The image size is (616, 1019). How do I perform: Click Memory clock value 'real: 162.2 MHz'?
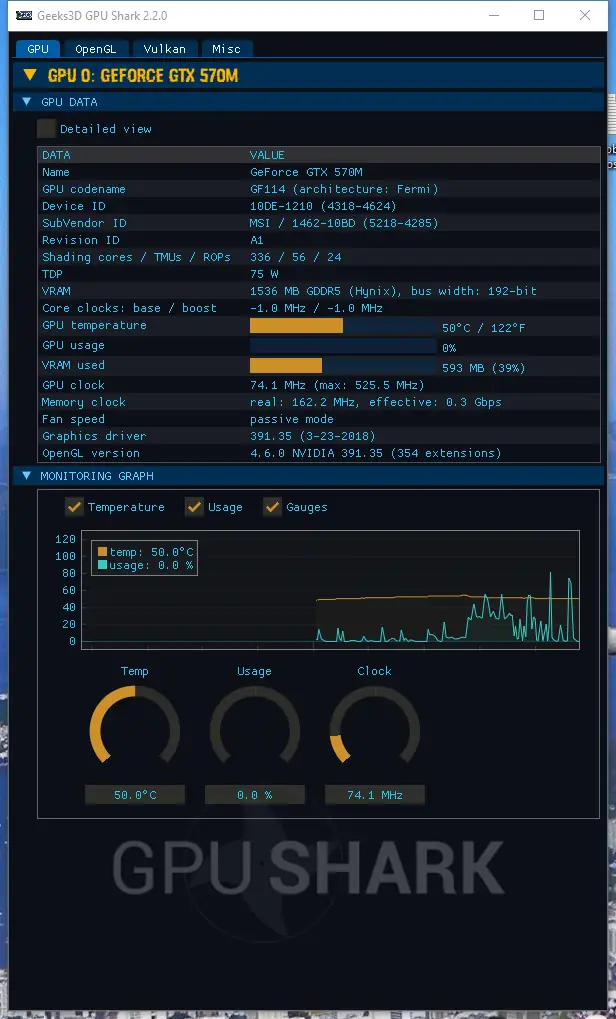coord(303,402)
